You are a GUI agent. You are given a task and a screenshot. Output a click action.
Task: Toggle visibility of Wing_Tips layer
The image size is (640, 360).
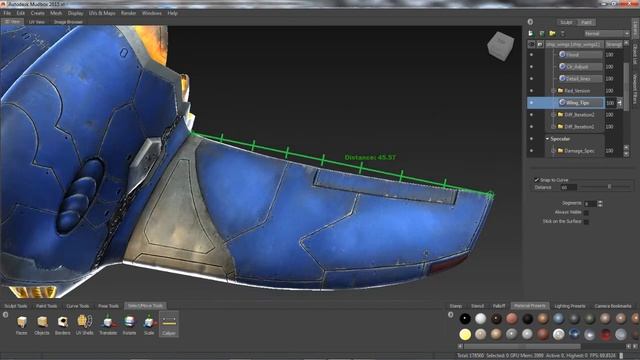[x=531, y=103]
